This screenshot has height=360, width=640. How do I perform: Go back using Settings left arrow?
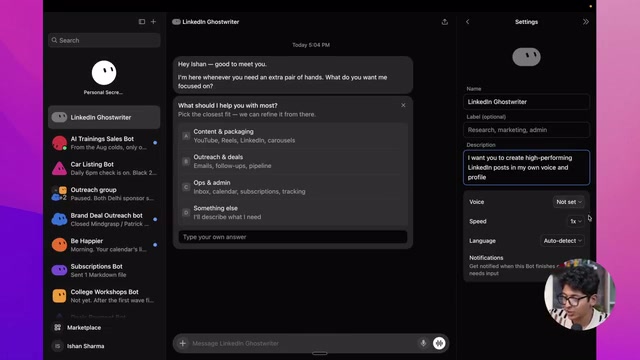point(468,22)
